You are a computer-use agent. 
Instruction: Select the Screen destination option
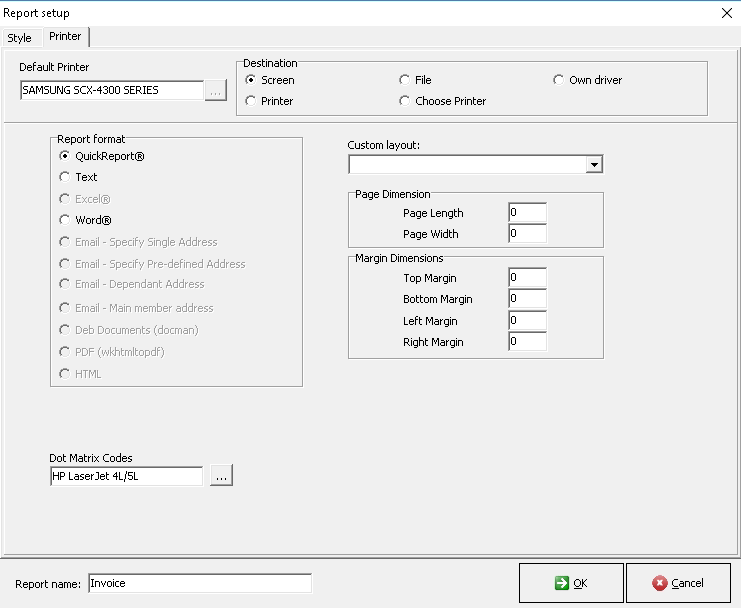pos(251,80)
